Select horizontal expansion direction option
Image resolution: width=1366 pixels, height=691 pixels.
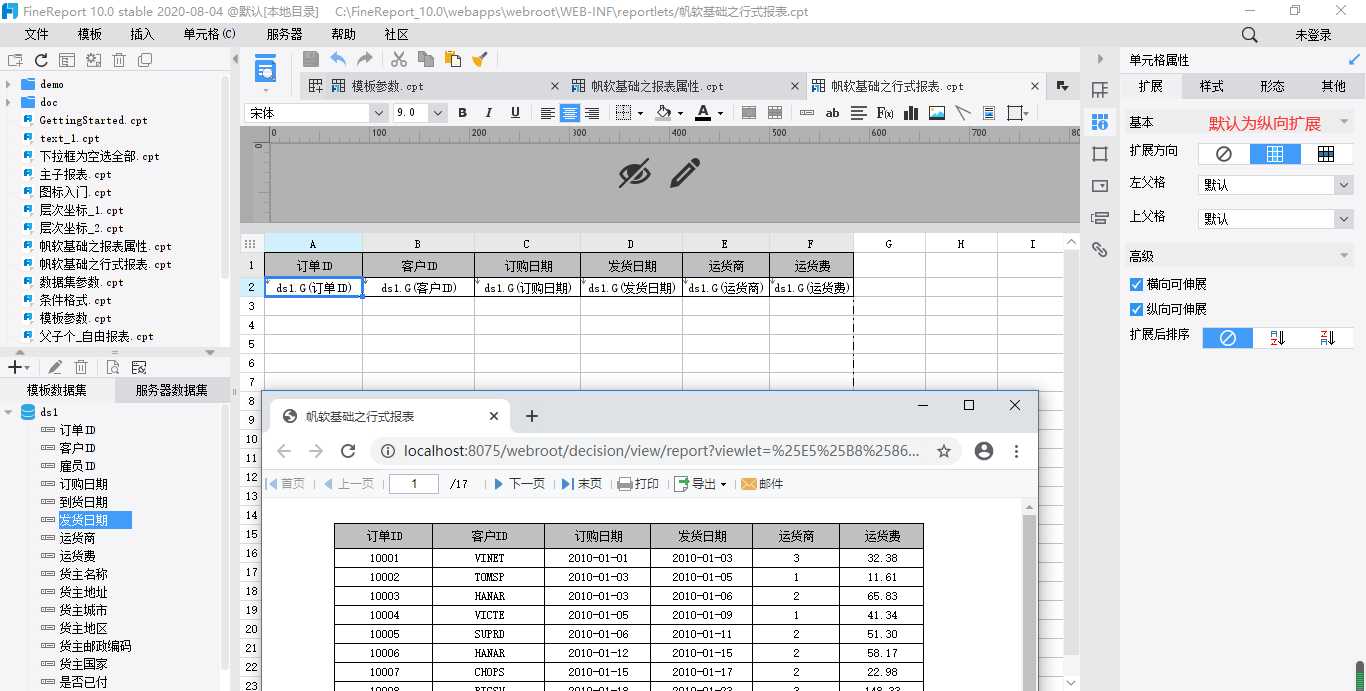1326,154
